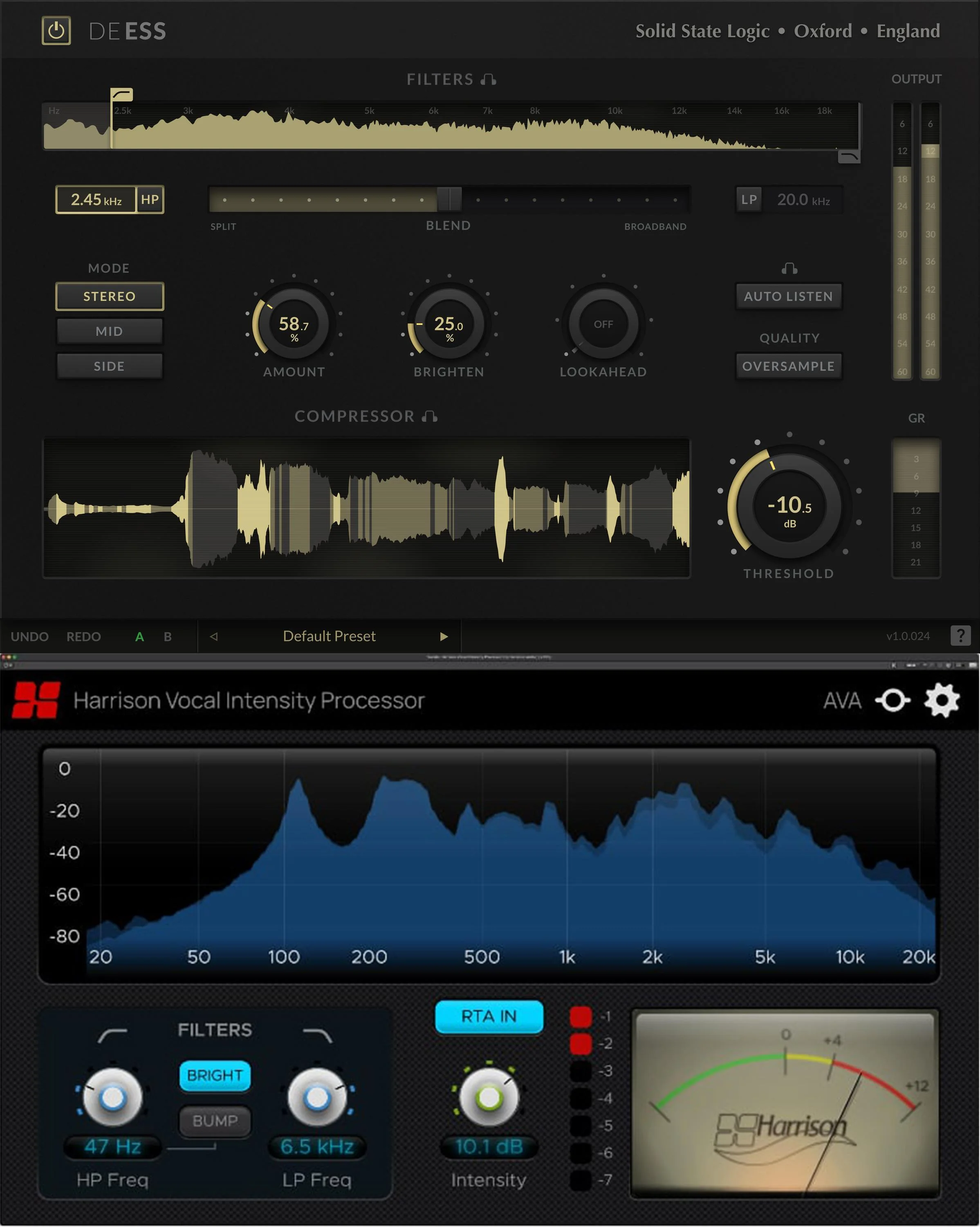Click the Harrison VU meter
The image size is (980, 1227).
click(x=785, y=1104)
